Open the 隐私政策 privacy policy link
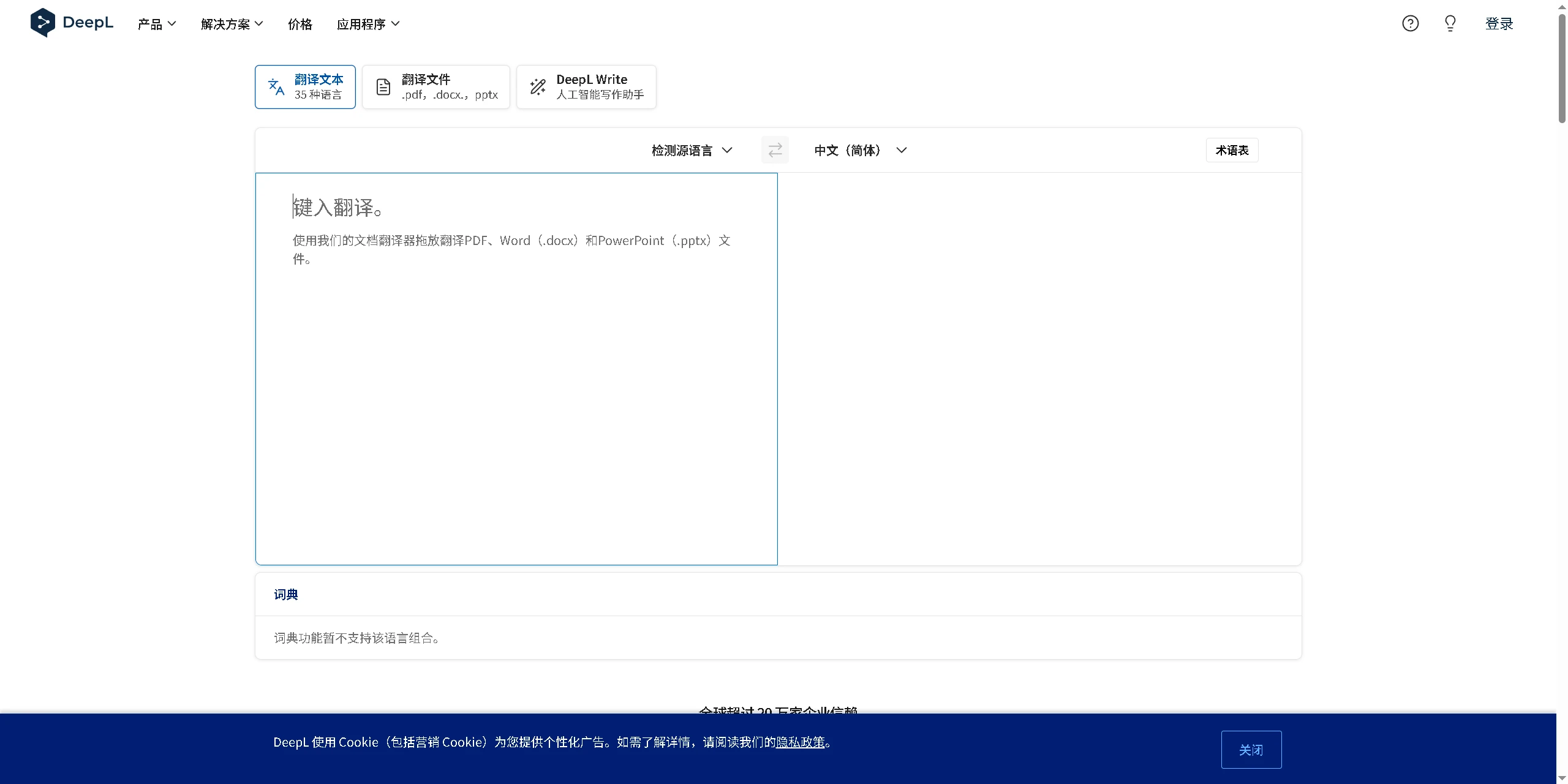 [801, 742]
